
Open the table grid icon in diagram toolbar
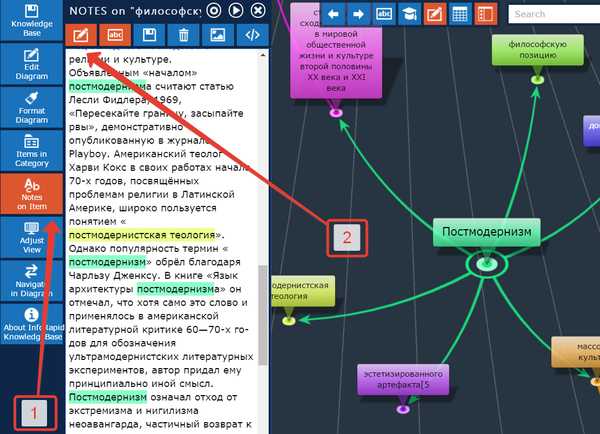(x=459, y=14)
